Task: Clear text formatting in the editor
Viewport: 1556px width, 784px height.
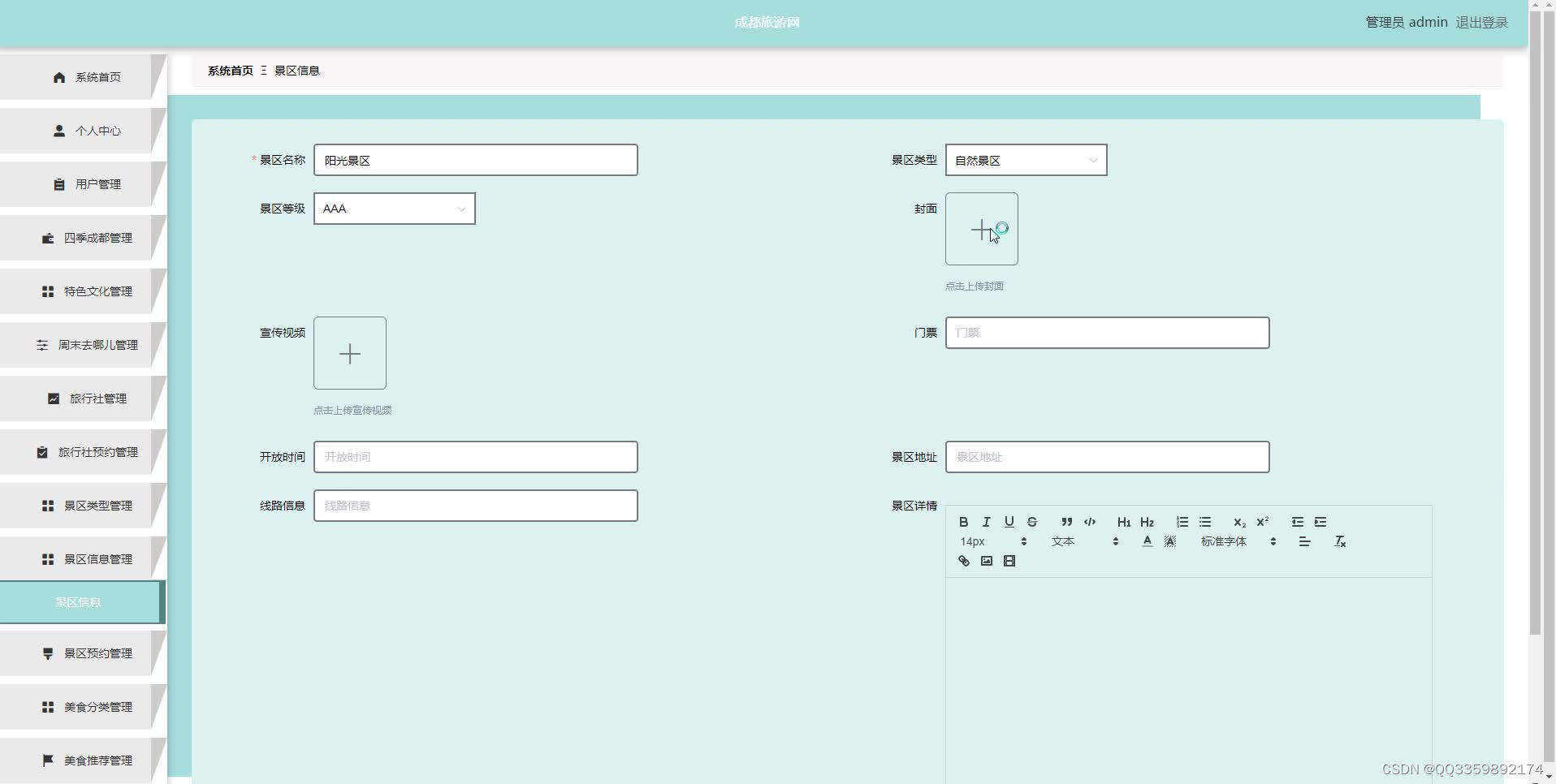Action: [x=1340, y=541]
